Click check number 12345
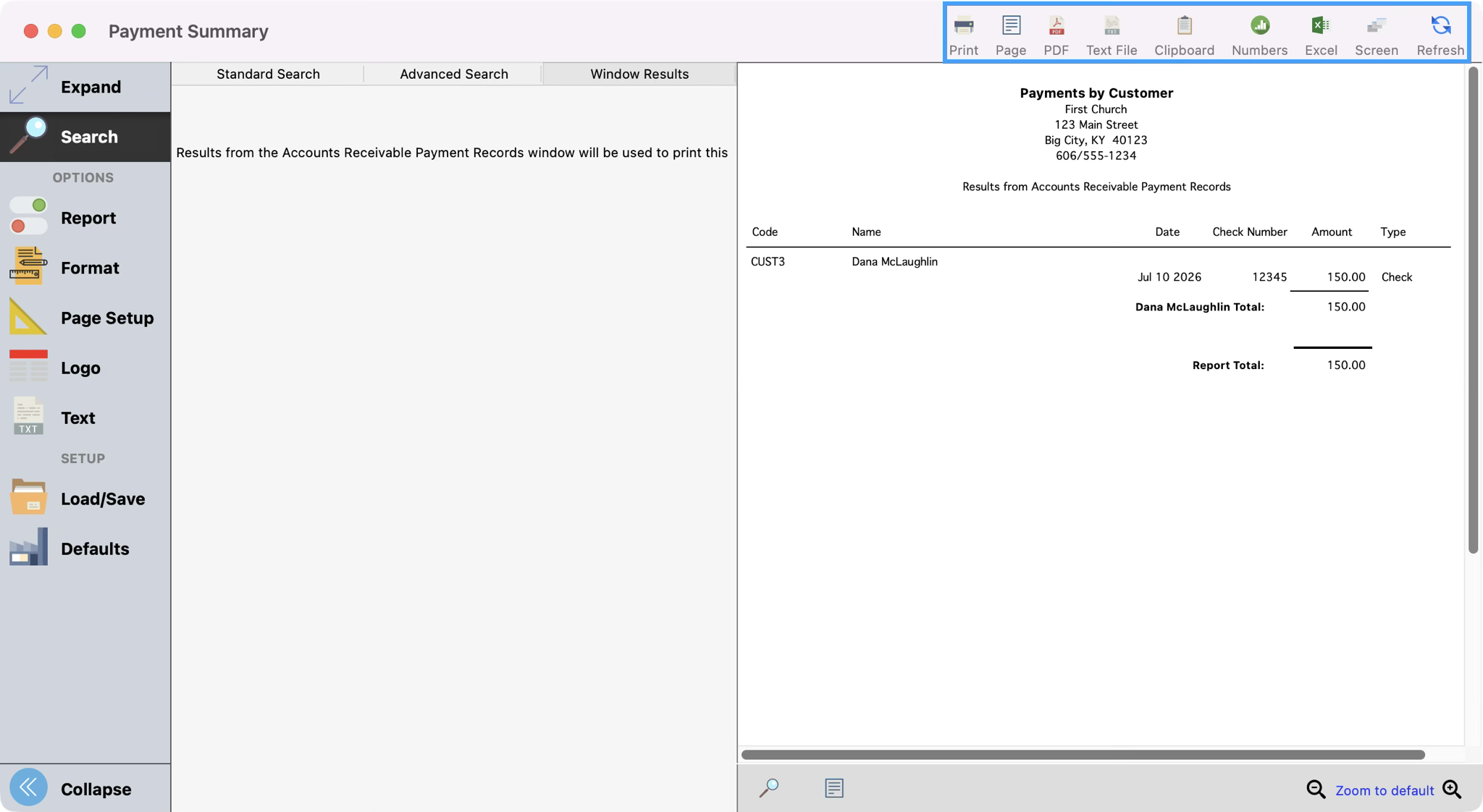Image resolution: width=1483 pixels, height=812 pixels. [1269, 276]
